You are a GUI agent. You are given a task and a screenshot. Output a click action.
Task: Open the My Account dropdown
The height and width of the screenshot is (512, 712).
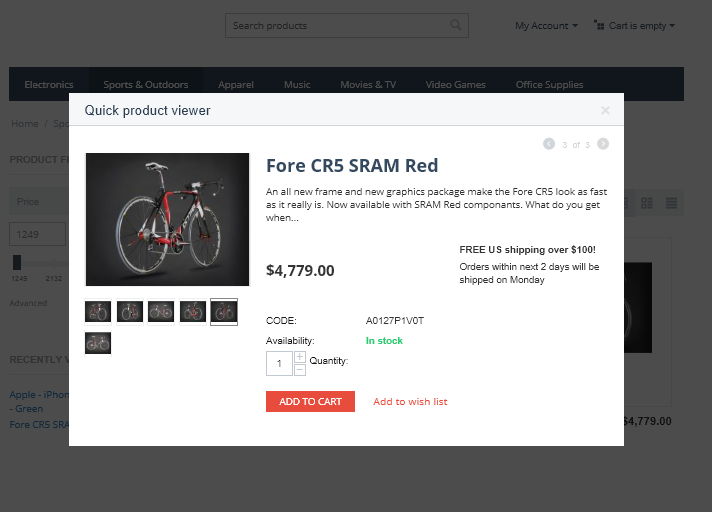pos(546,26)
